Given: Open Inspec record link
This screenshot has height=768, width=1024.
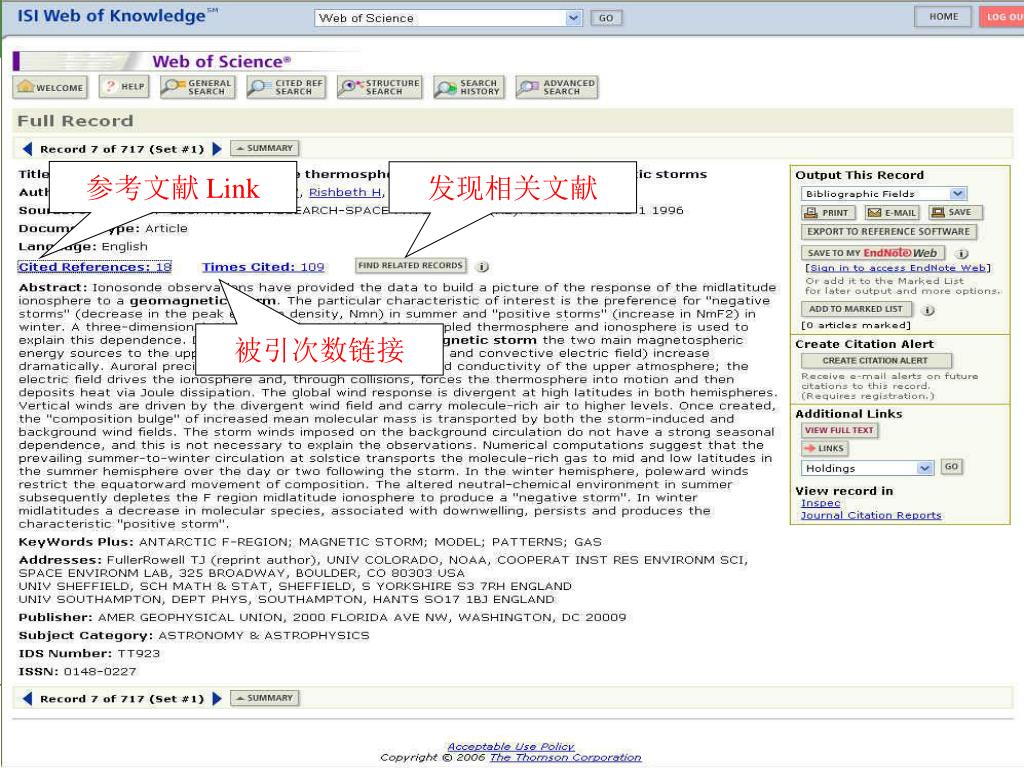Looking at the screenshot, I should (821, 503).
